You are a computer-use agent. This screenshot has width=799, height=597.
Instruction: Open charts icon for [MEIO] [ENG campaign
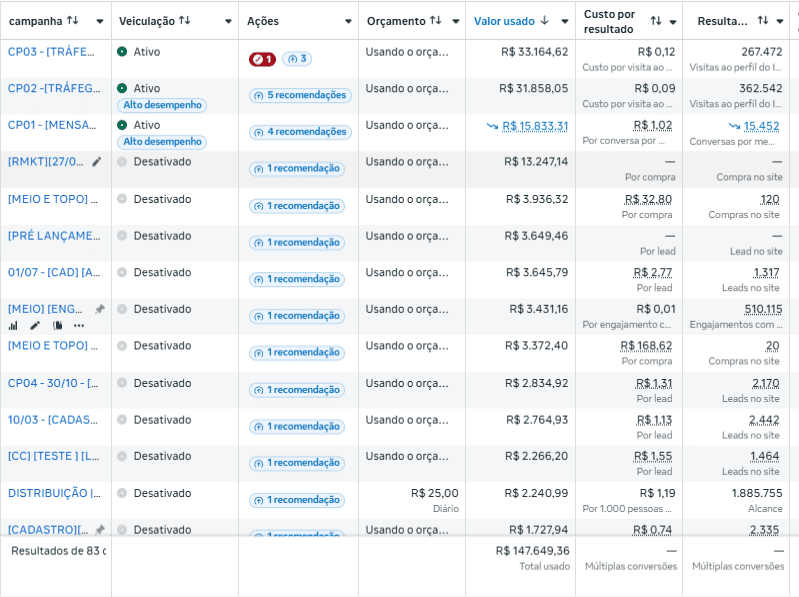point(13,325)
